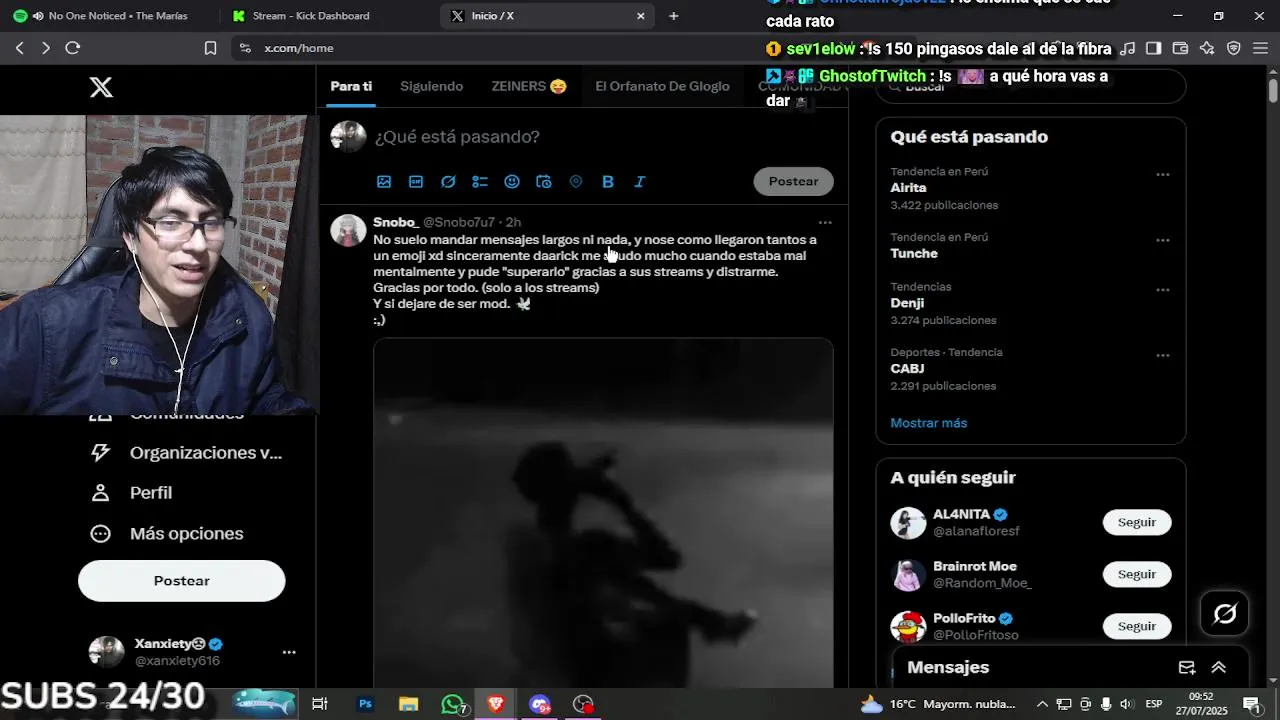
Task: Open the Brave VPN shield icon
Action: point(1234,48)
